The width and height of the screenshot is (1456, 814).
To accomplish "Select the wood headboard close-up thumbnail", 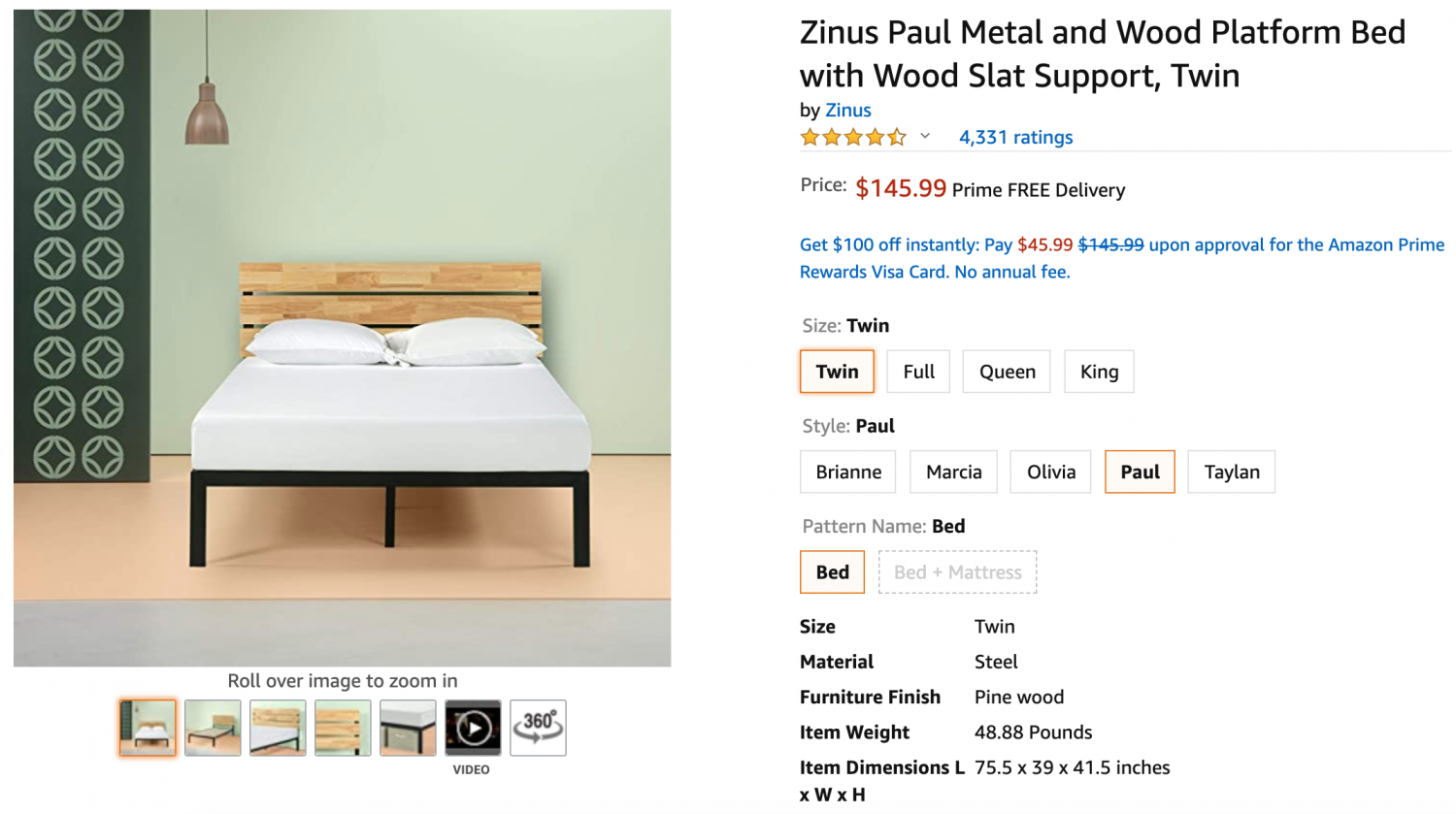I will tap(343, 728).
